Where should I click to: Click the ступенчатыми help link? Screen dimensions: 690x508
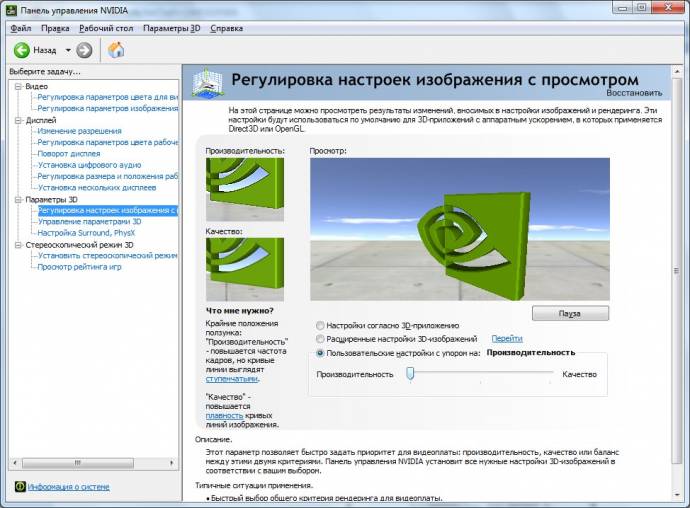point(232,379)
